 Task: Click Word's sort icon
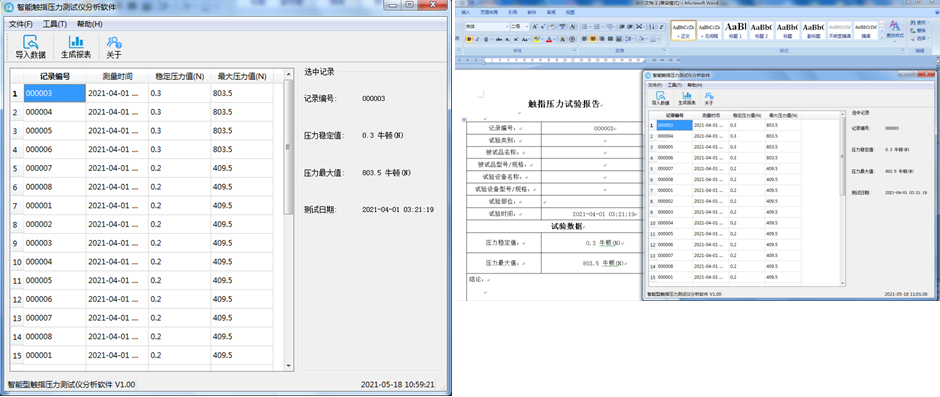coord(652,26)
